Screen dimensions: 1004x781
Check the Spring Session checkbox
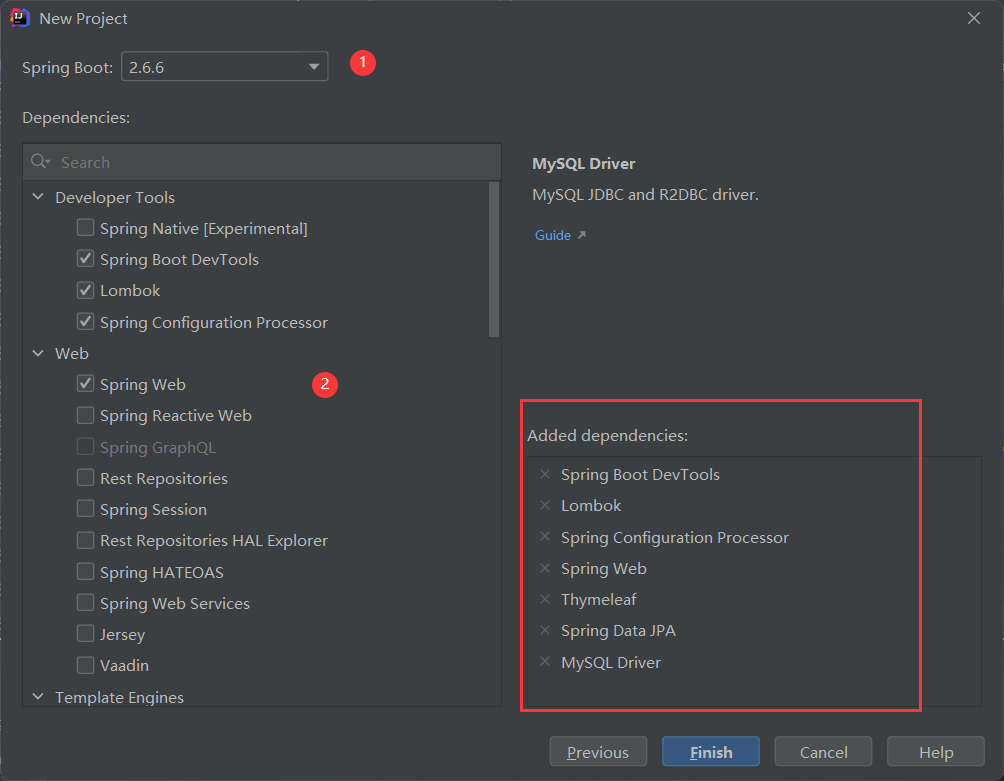[86, 509]
